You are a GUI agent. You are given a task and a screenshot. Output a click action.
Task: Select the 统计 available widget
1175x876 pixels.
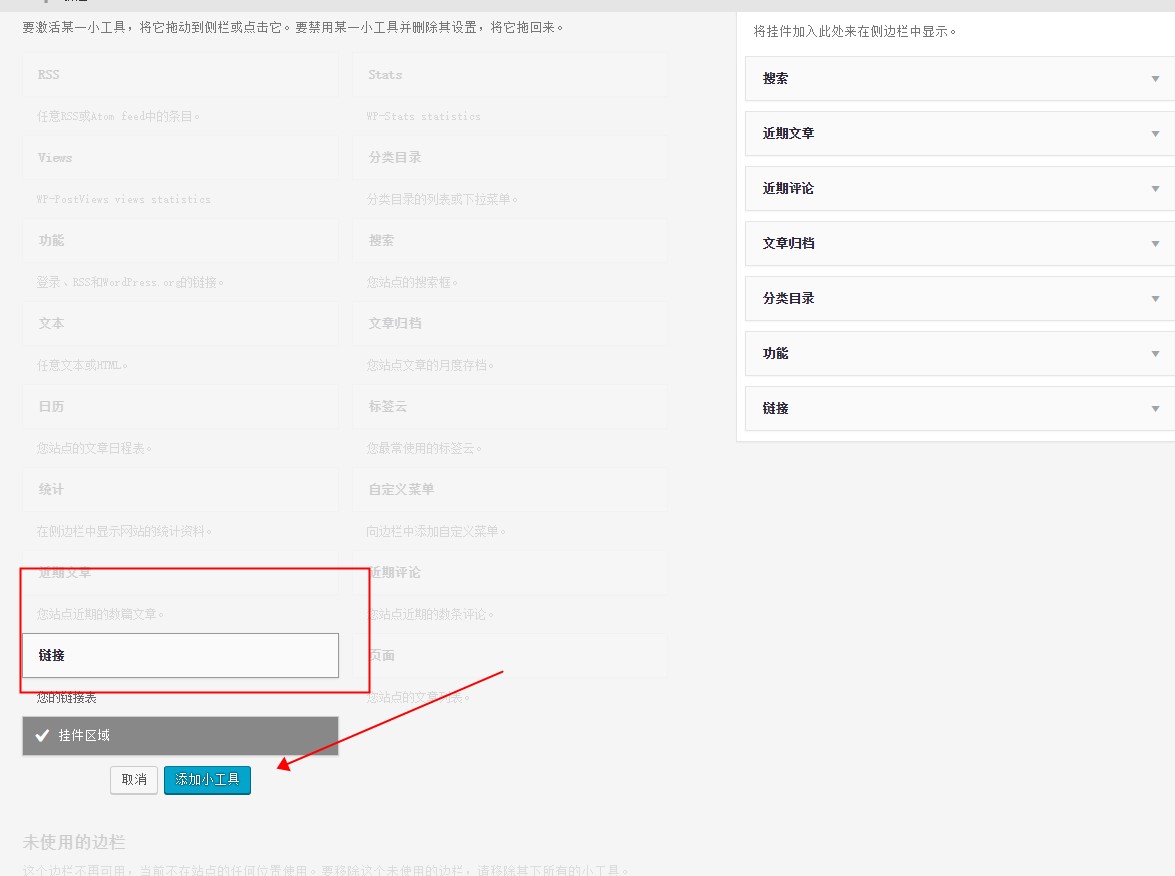180,490
